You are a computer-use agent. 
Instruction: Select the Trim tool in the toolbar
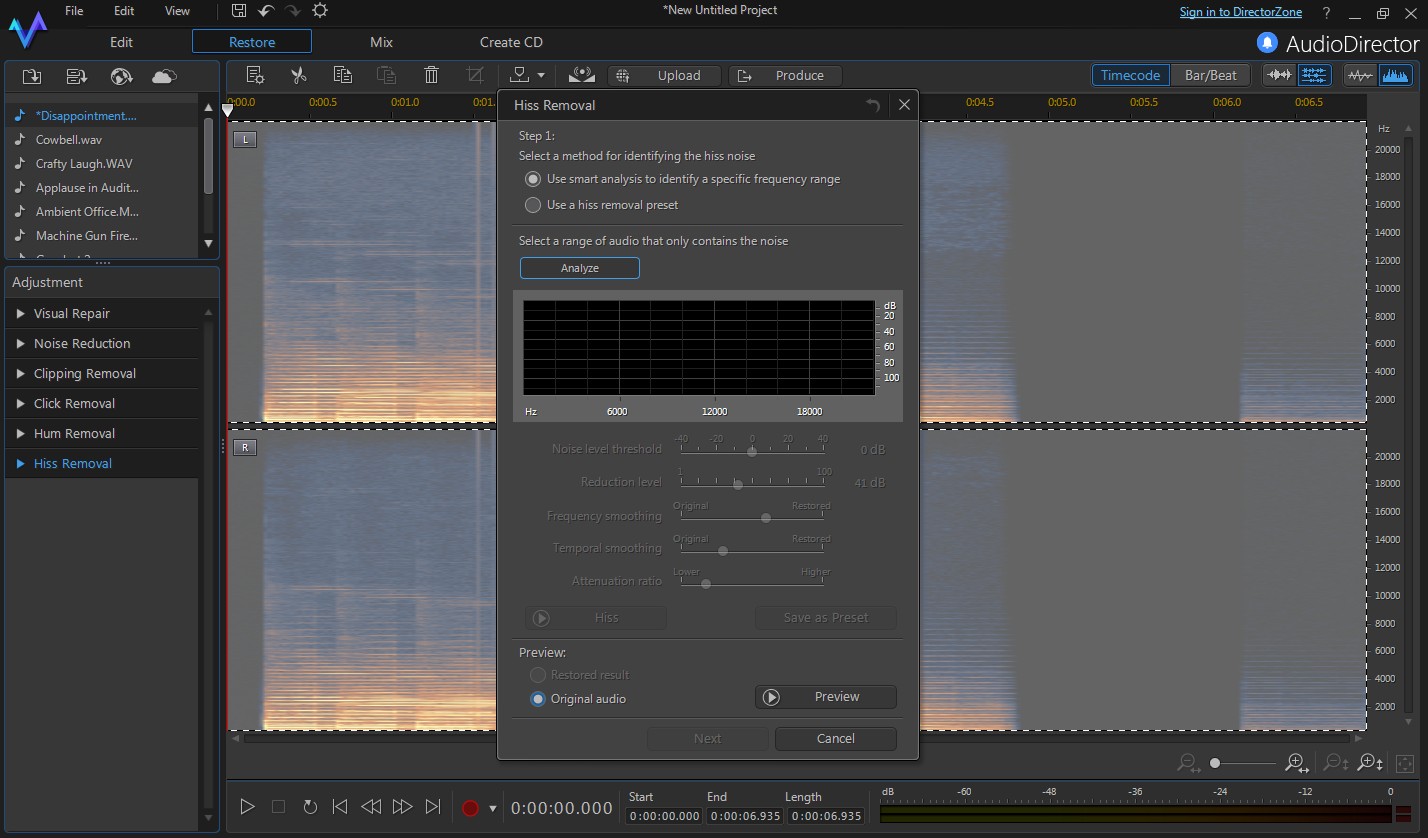[x=475, y=75]
